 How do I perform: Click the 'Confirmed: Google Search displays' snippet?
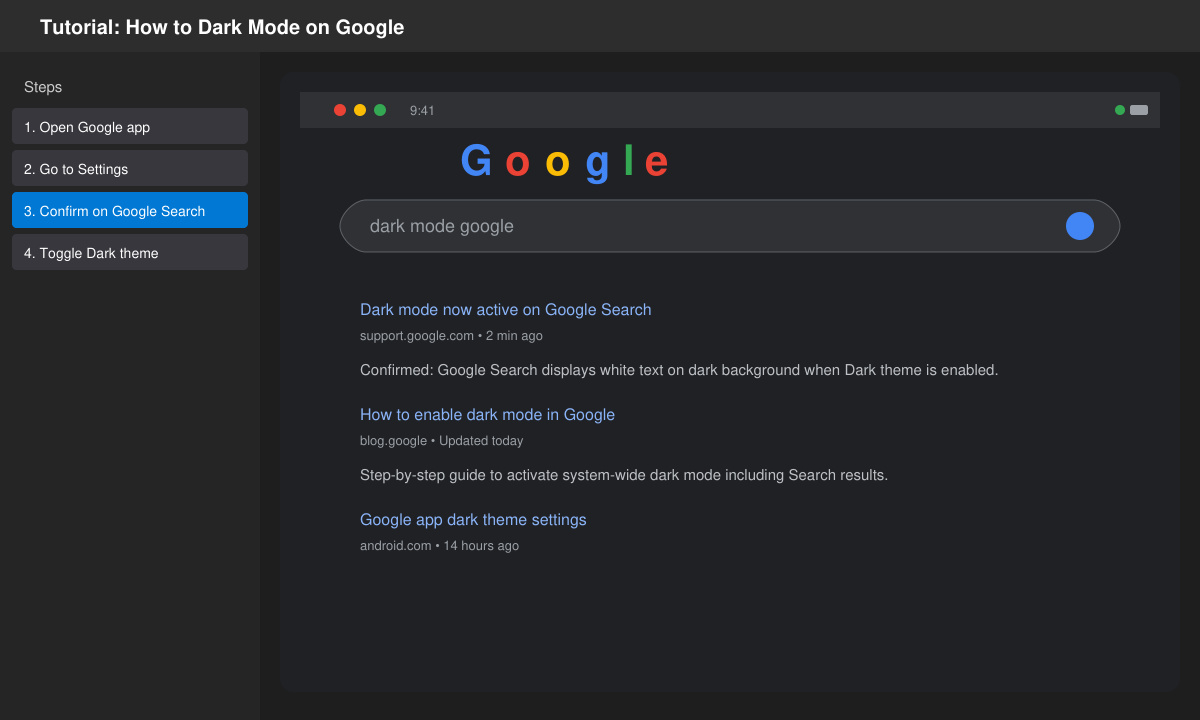coord(679,370)
